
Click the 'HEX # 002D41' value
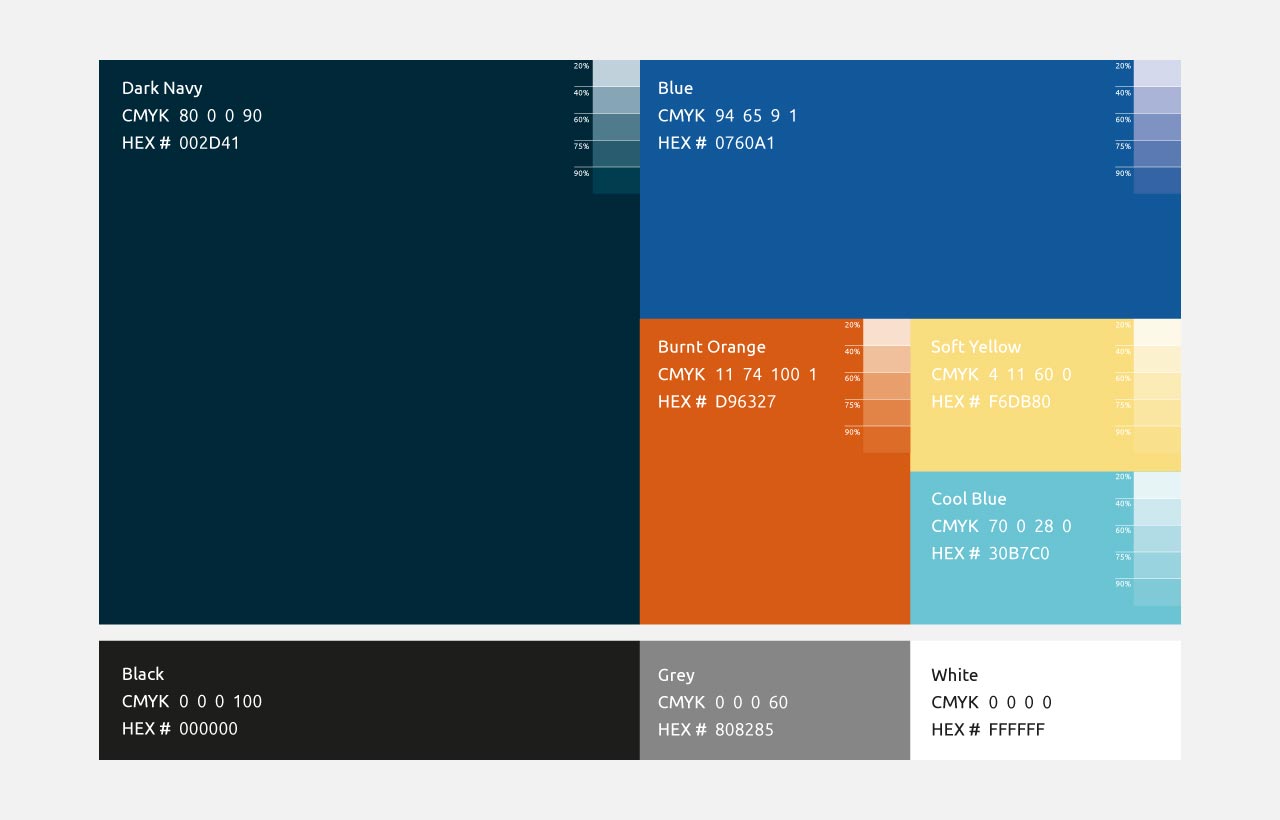click(181, 143)
